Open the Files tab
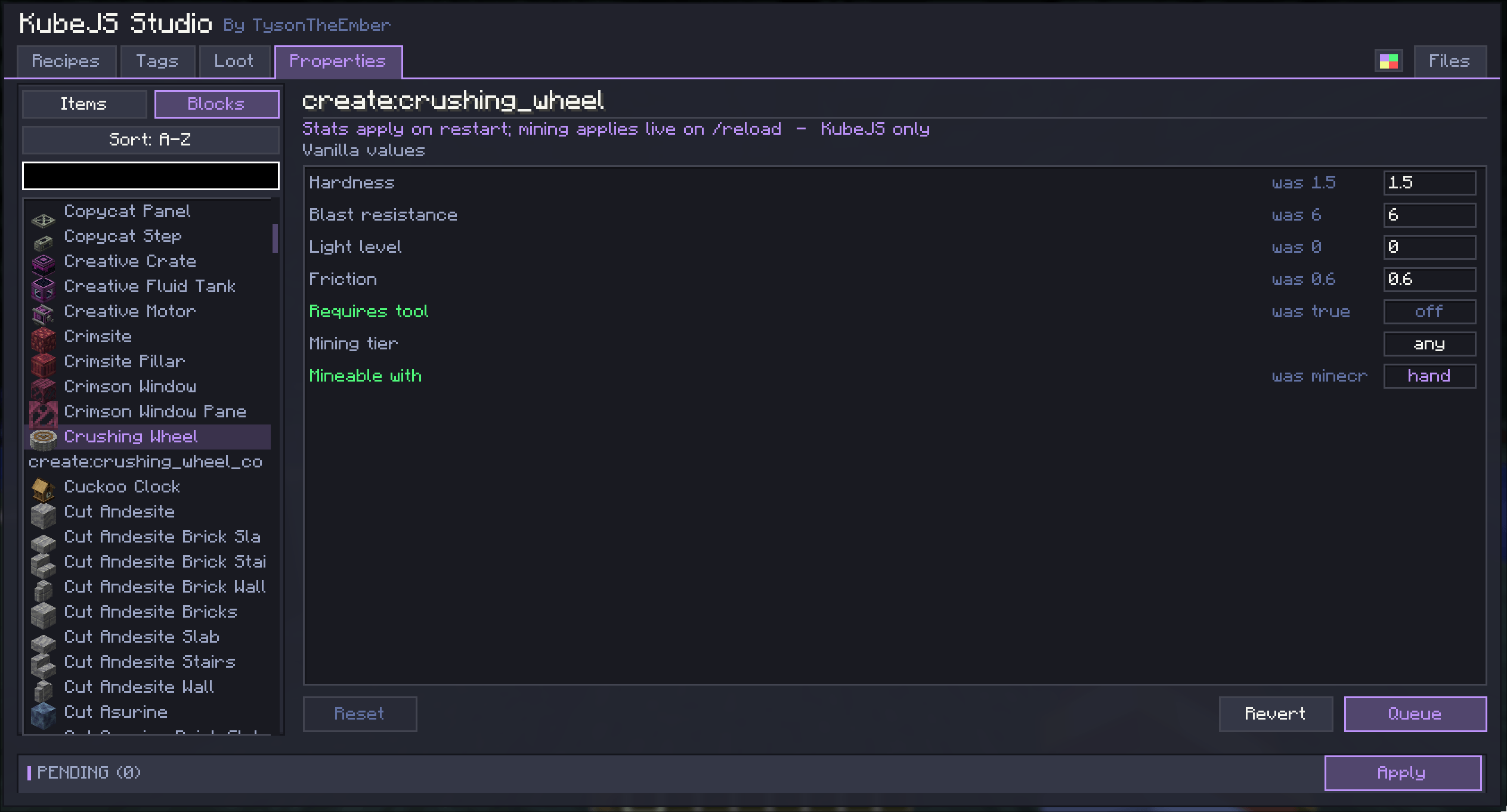This screenshot has height=812, width=1507. 1450,61
